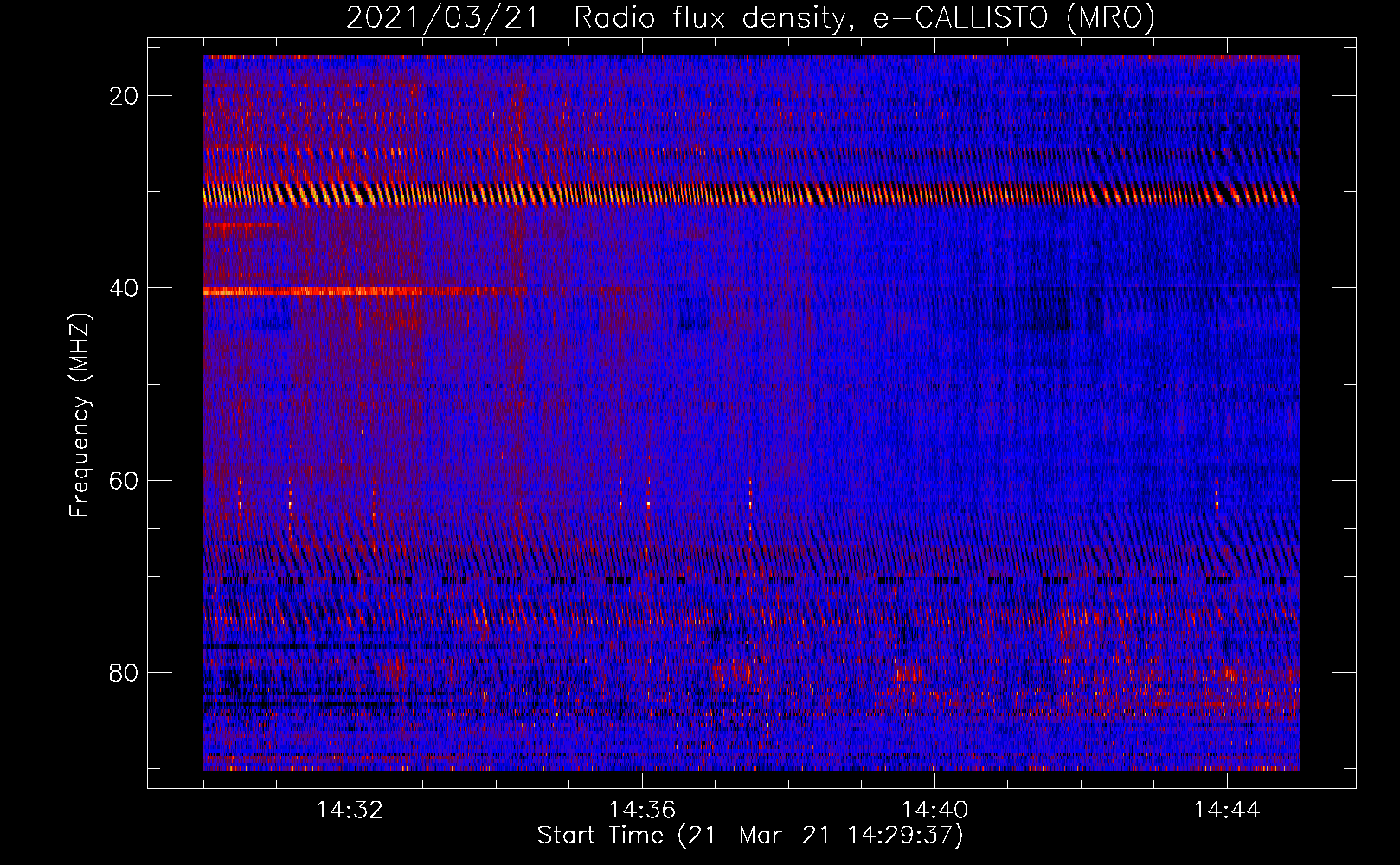This screenshot has height=865, width=1400.
Task: Click the bright yellow striped band near 30 MHz
Action: (x=751, y=195)
